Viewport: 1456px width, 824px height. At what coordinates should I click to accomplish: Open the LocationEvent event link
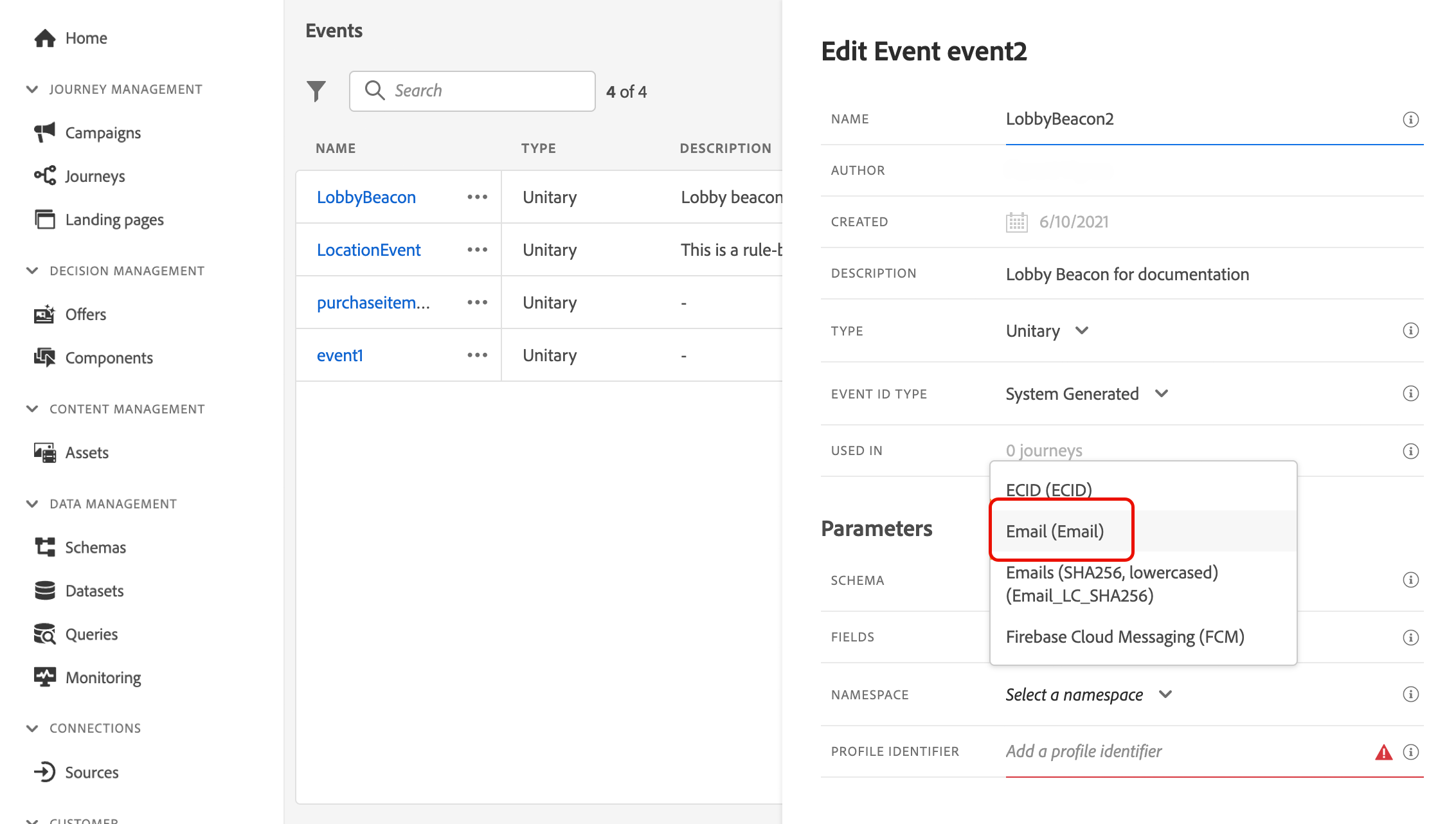[x=368, y=250]
